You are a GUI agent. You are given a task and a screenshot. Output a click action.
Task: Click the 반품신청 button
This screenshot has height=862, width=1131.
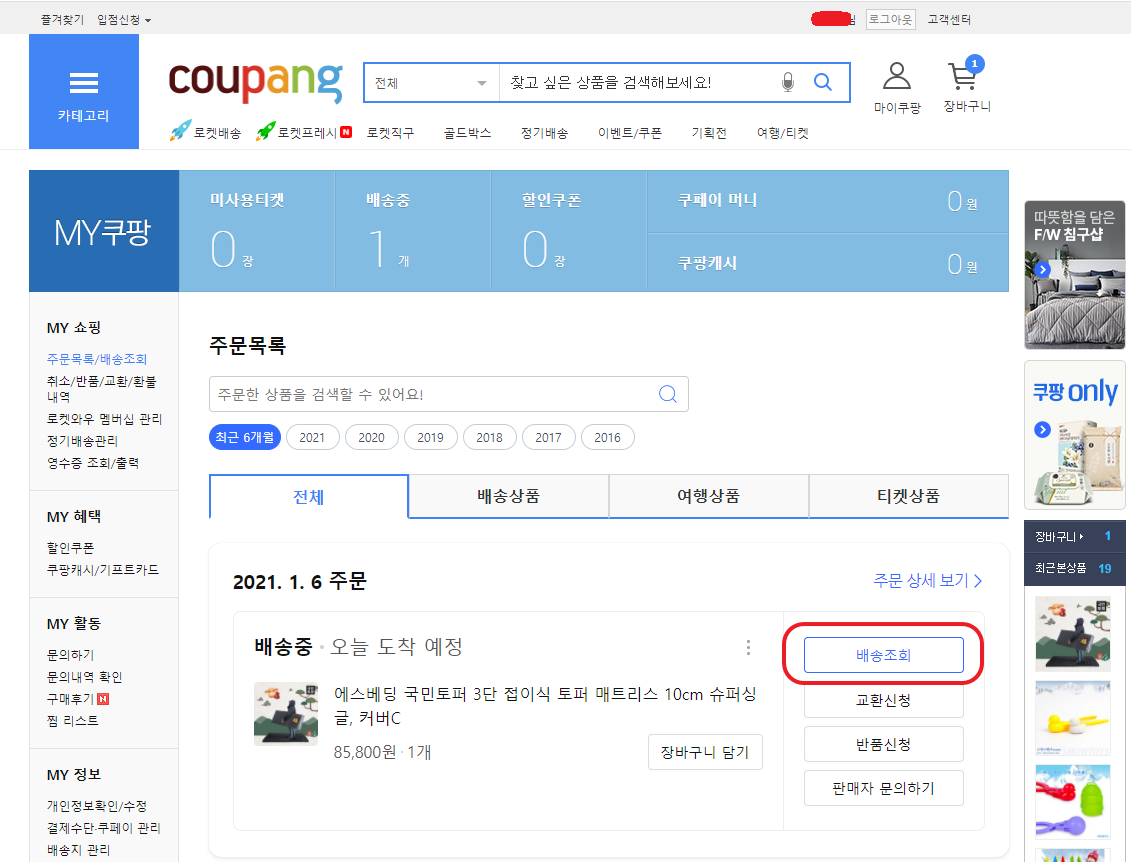point(884,744)
